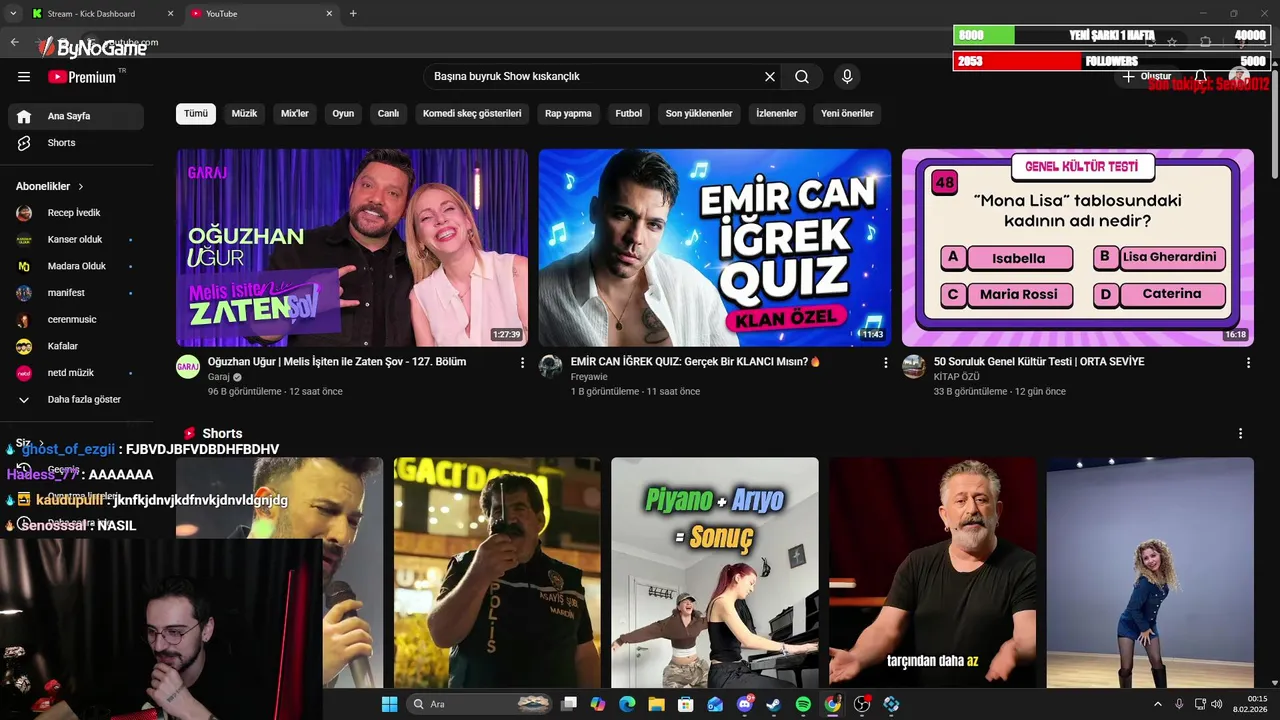Select the Son yüklenenler chip
This screenshot has width=1280, height=720.
tap(700, 114)
